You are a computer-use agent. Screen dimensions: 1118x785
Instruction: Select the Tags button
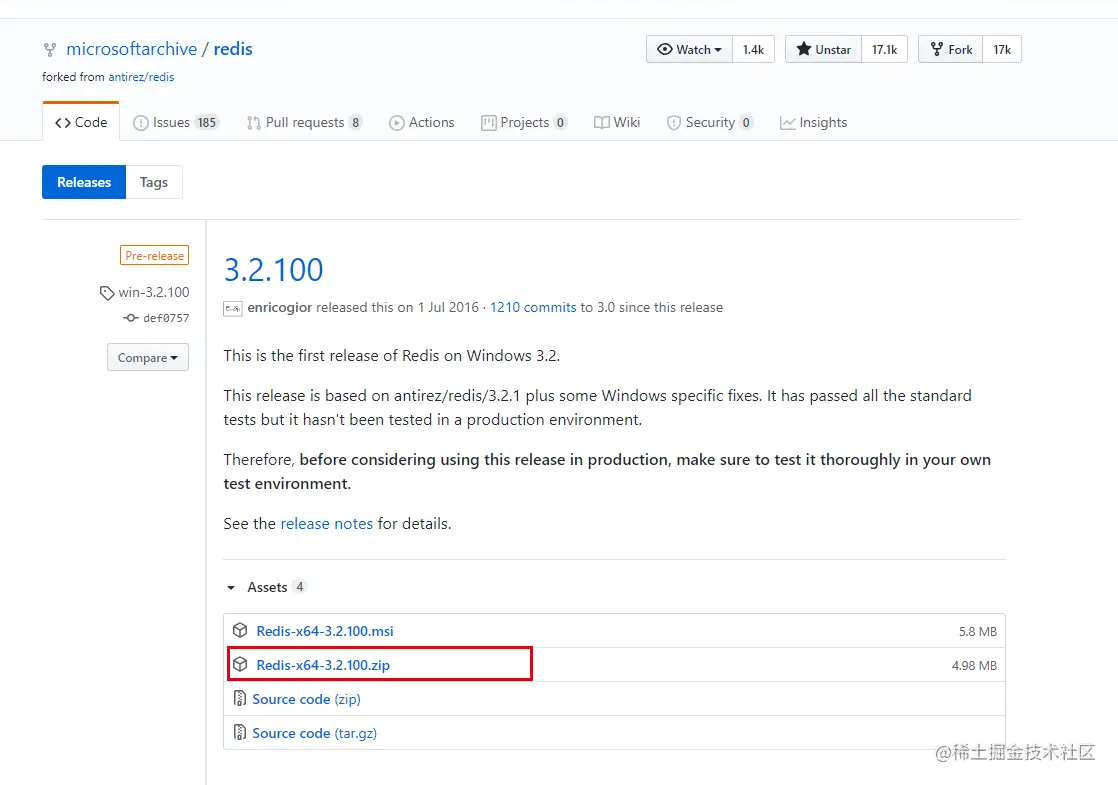pos(154,182)
